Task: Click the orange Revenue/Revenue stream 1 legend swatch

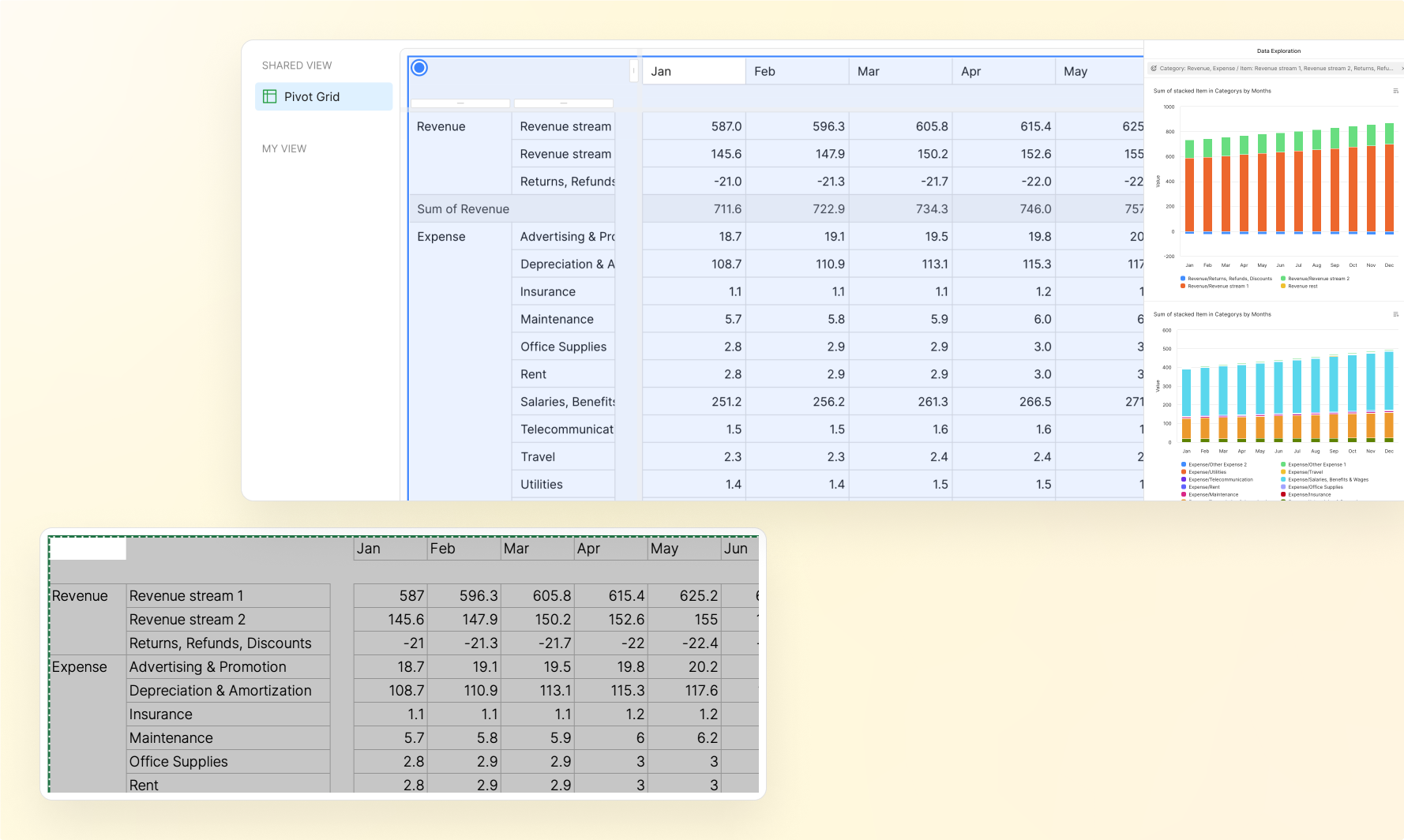Action: coord(1183,286)
